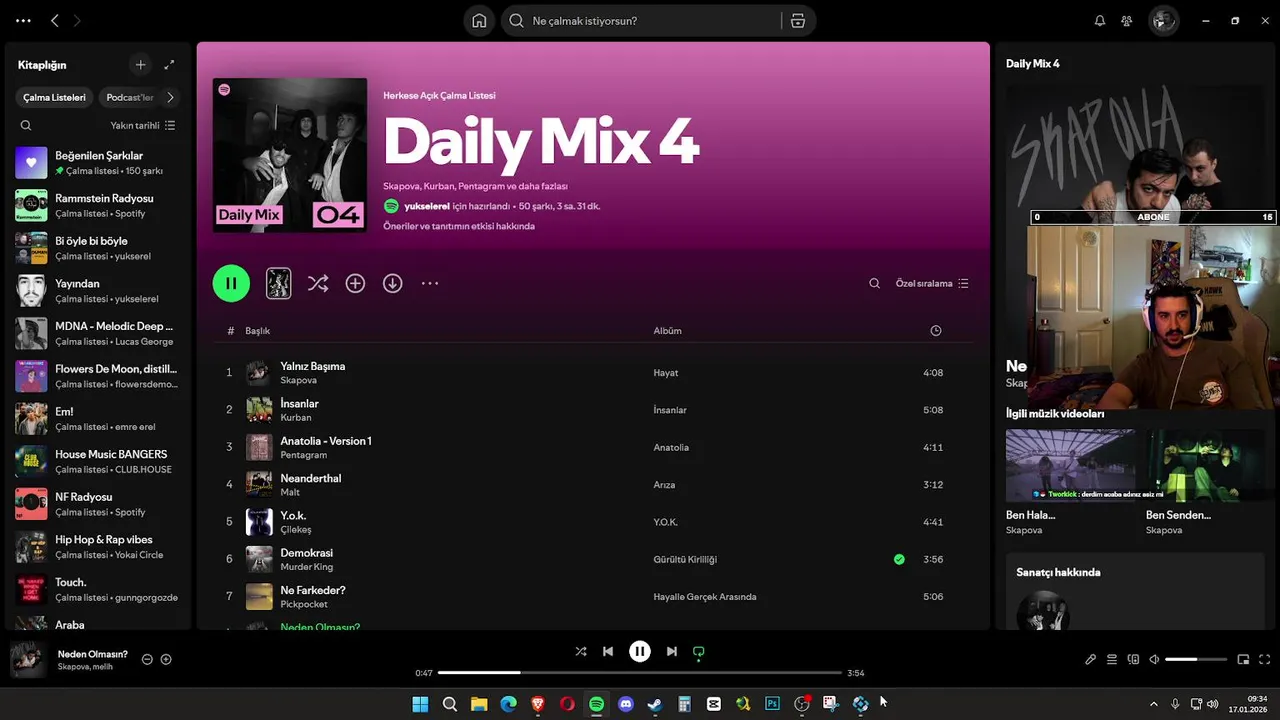Screen dimensions: 1280x720
Task: Add current track with the plus circle icon
Action: (x=166, y=659)
